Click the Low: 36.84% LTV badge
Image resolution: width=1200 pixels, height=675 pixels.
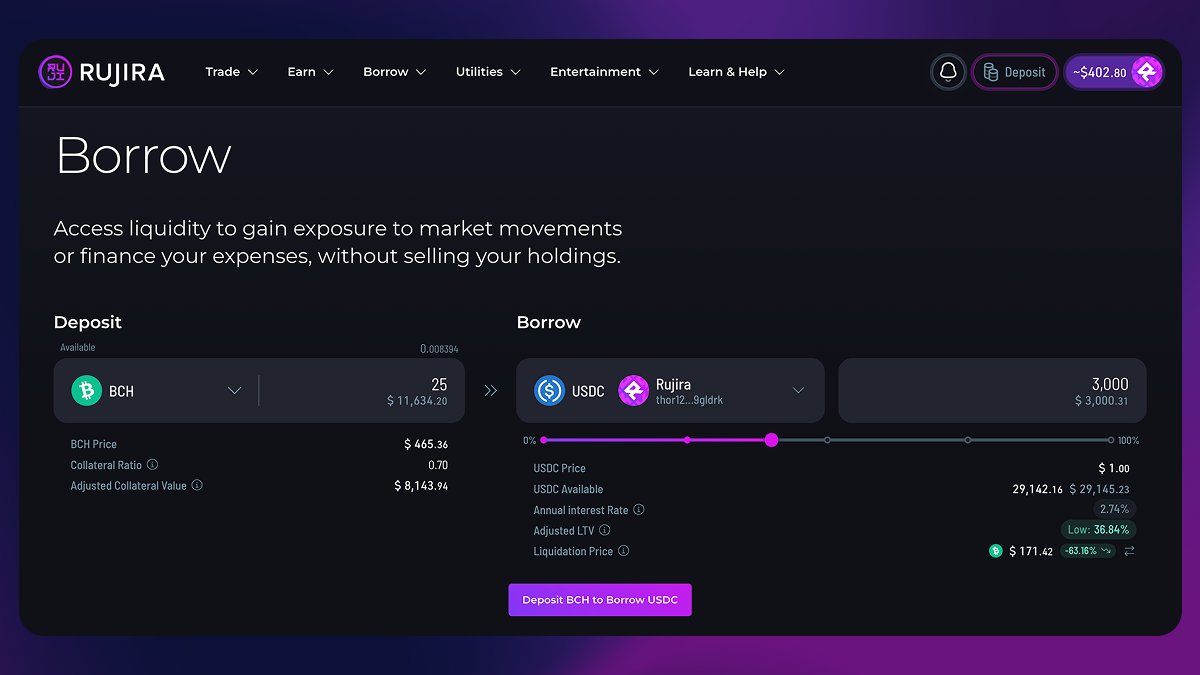1099,530
